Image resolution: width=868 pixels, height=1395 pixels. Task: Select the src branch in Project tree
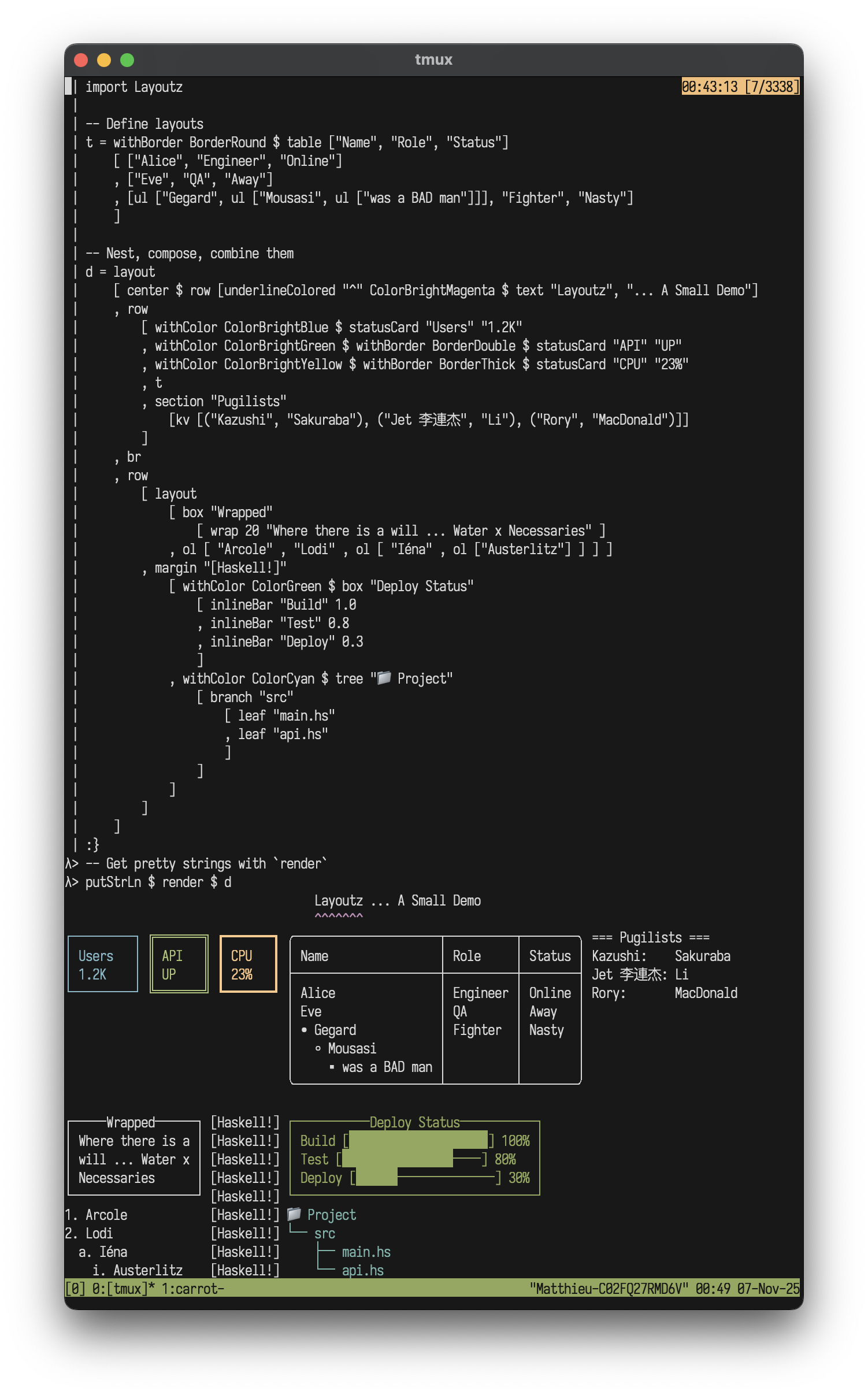tap(325, 1233)
